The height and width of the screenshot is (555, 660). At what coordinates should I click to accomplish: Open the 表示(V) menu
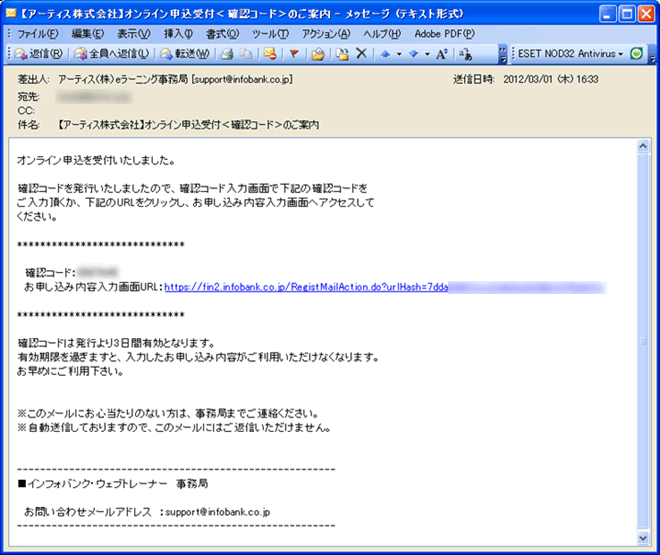click(x=134, y=34)
